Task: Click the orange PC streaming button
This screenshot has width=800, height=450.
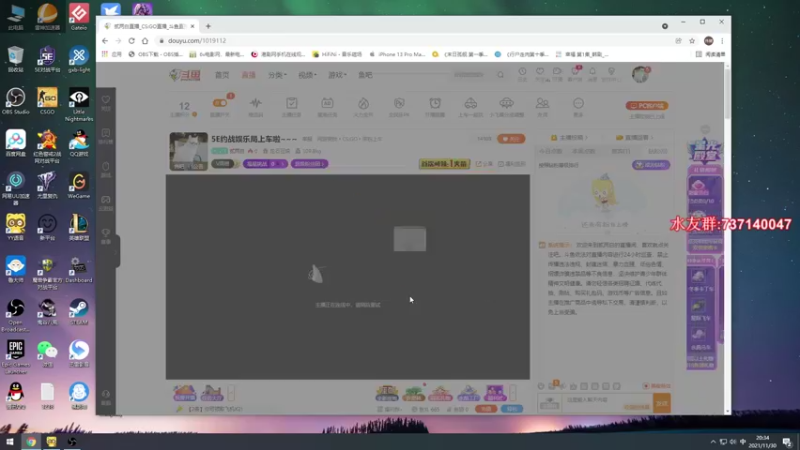Action: click(x=646, y=106)
